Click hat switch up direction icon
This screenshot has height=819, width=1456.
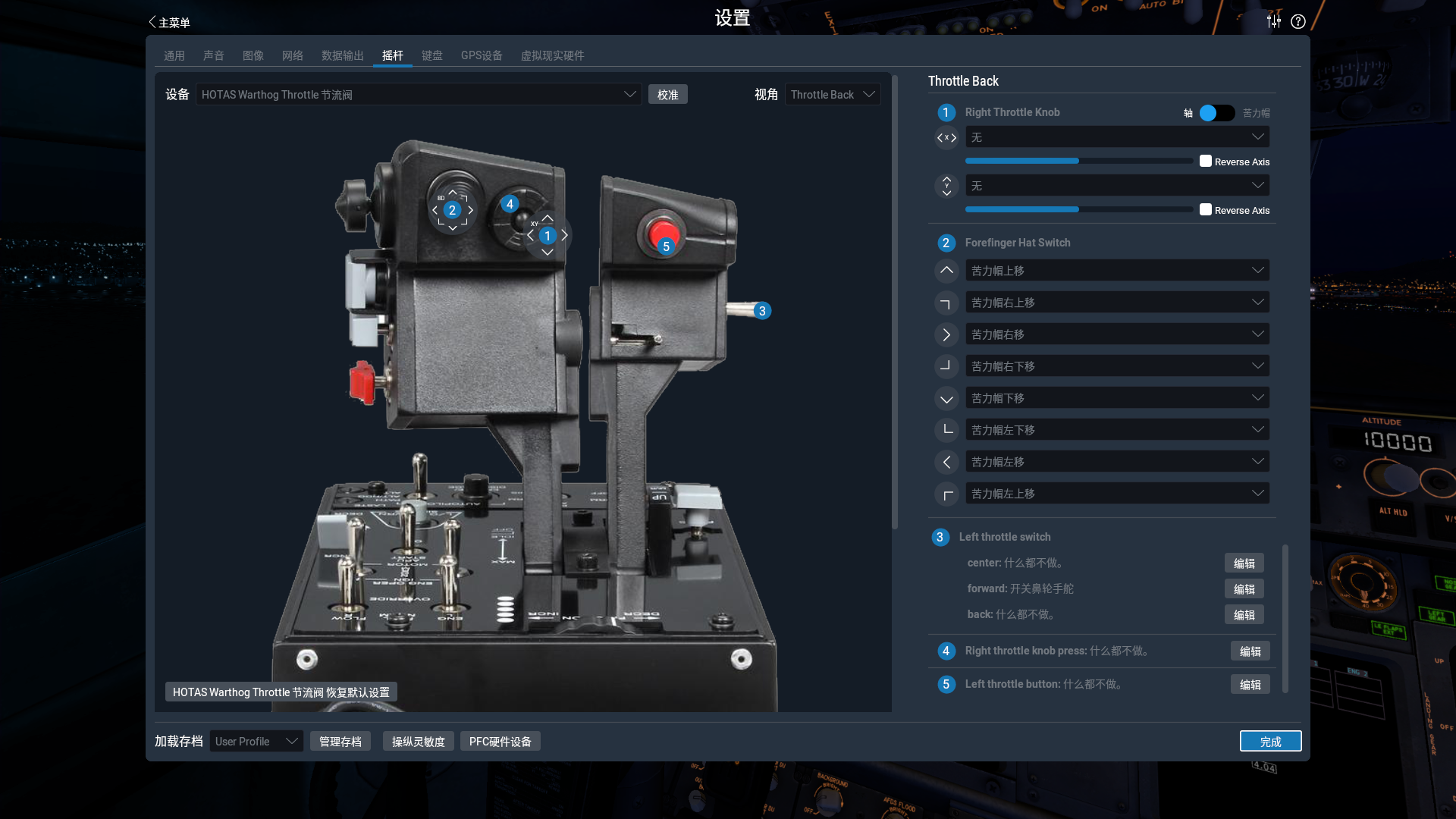tap(946, 271)
